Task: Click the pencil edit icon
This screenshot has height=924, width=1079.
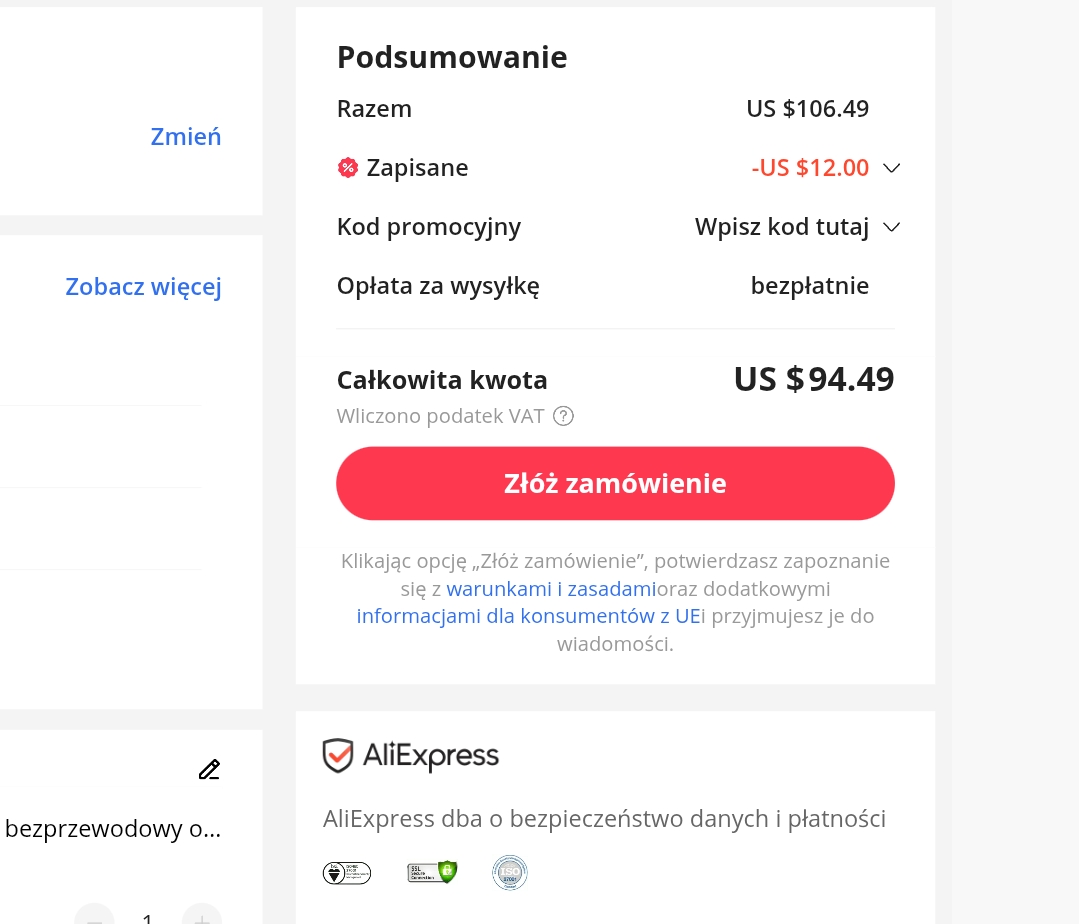Action: (x=209, y=769)
